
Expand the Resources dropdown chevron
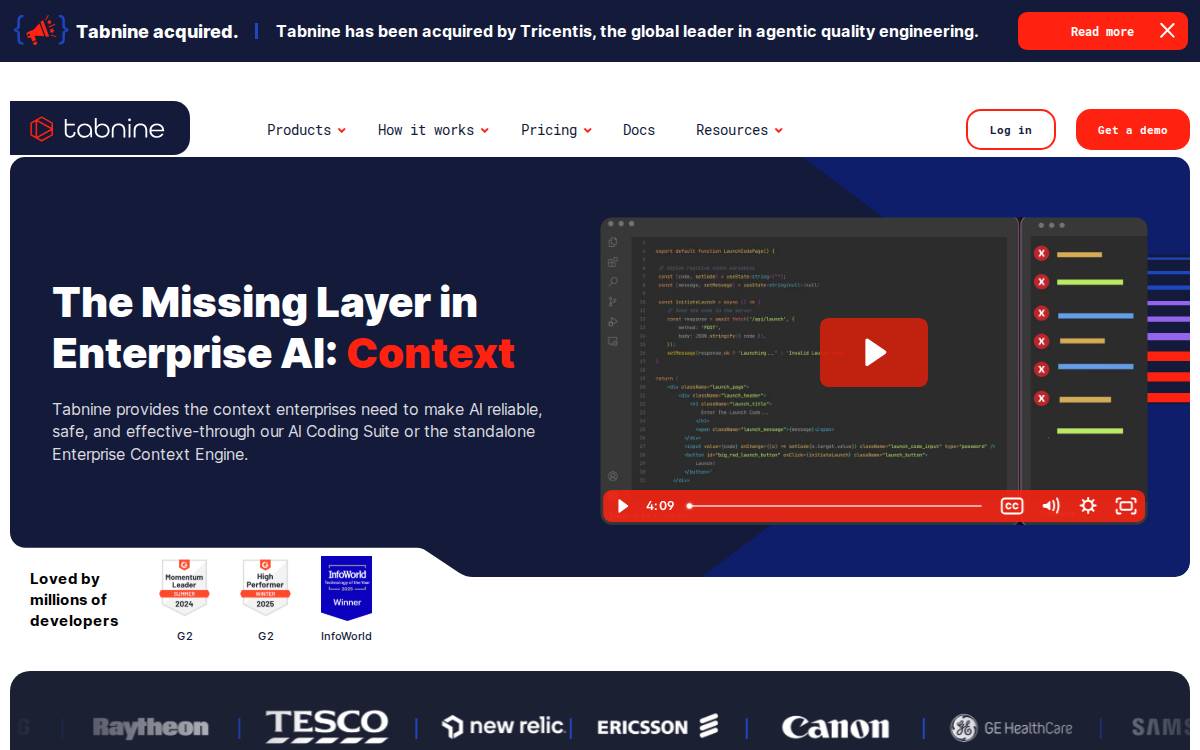tap(778, 131)
